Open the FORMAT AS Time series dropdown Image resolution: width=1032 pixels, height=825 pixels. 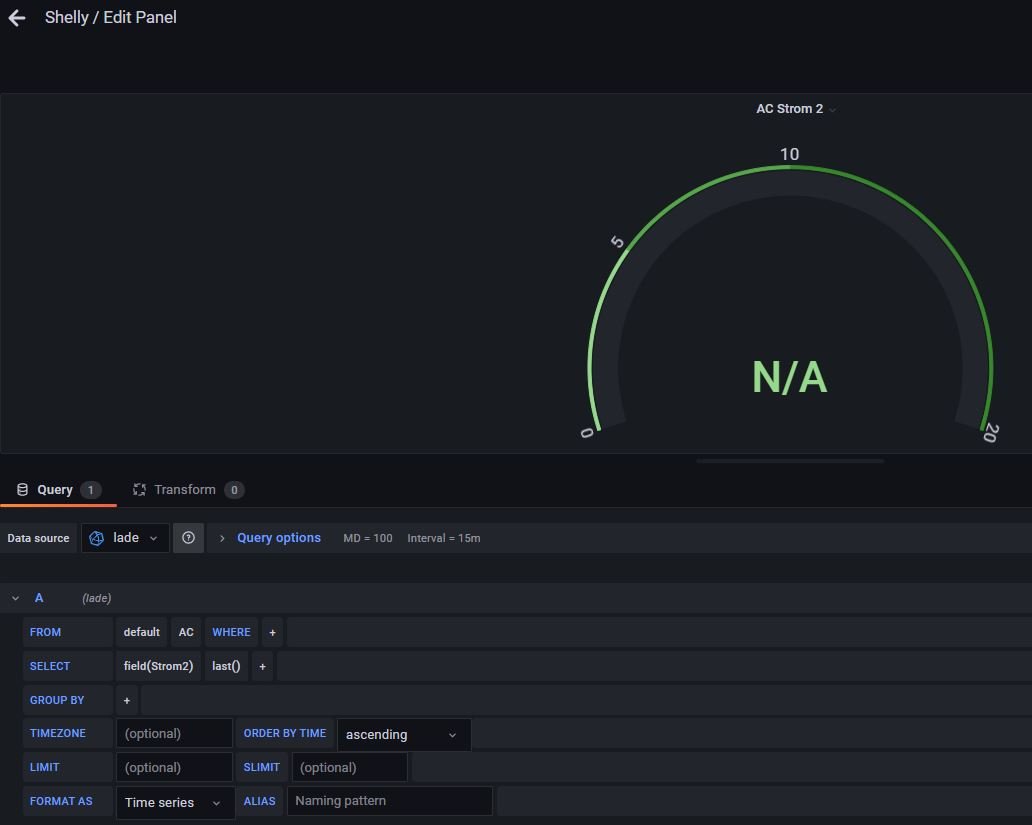[174, 802]
